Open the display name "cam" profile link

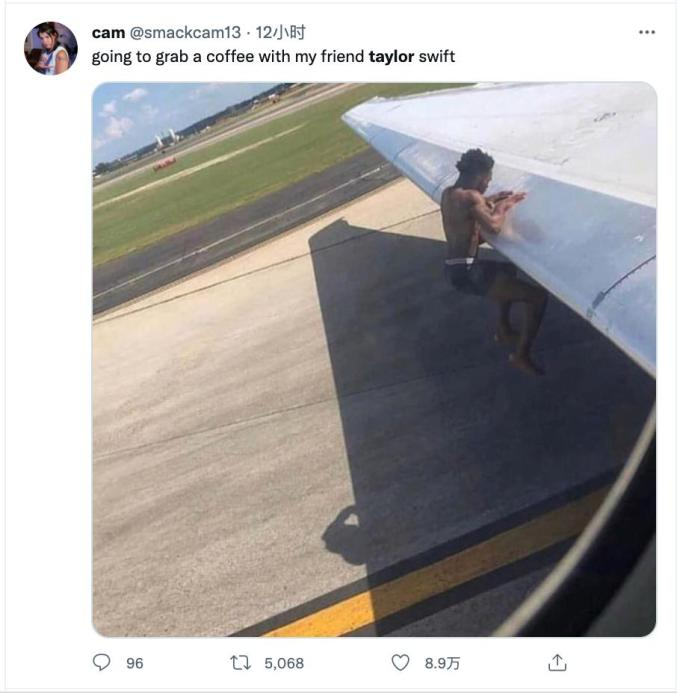(108, 33)
